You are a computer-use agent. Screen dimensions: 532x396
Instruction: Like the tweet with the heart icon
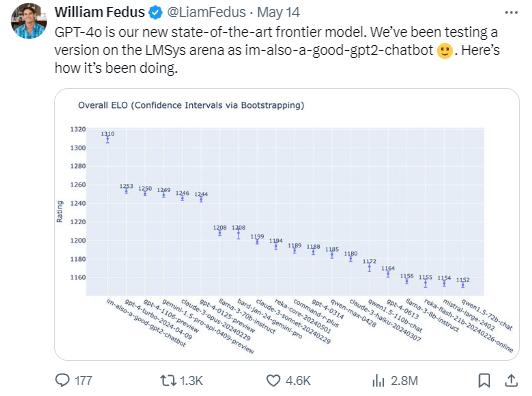(273, 380)
